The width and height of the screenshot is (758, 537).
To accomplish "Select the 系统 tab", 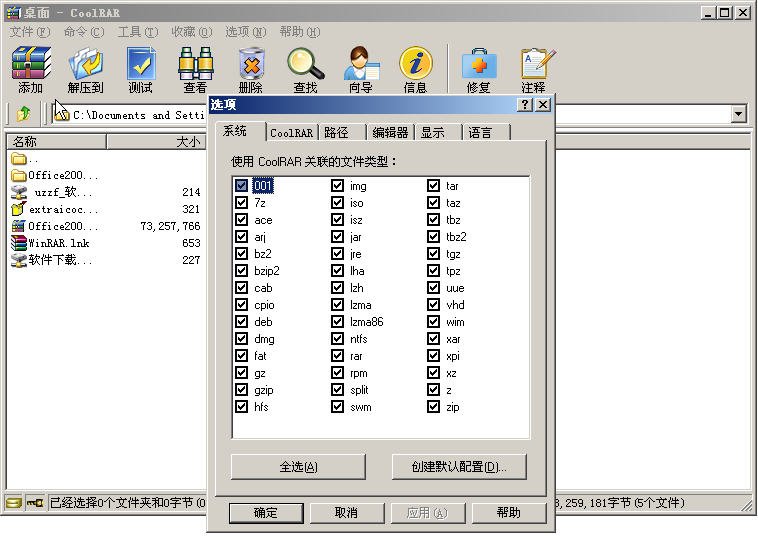I will click(x=240, y=131).
